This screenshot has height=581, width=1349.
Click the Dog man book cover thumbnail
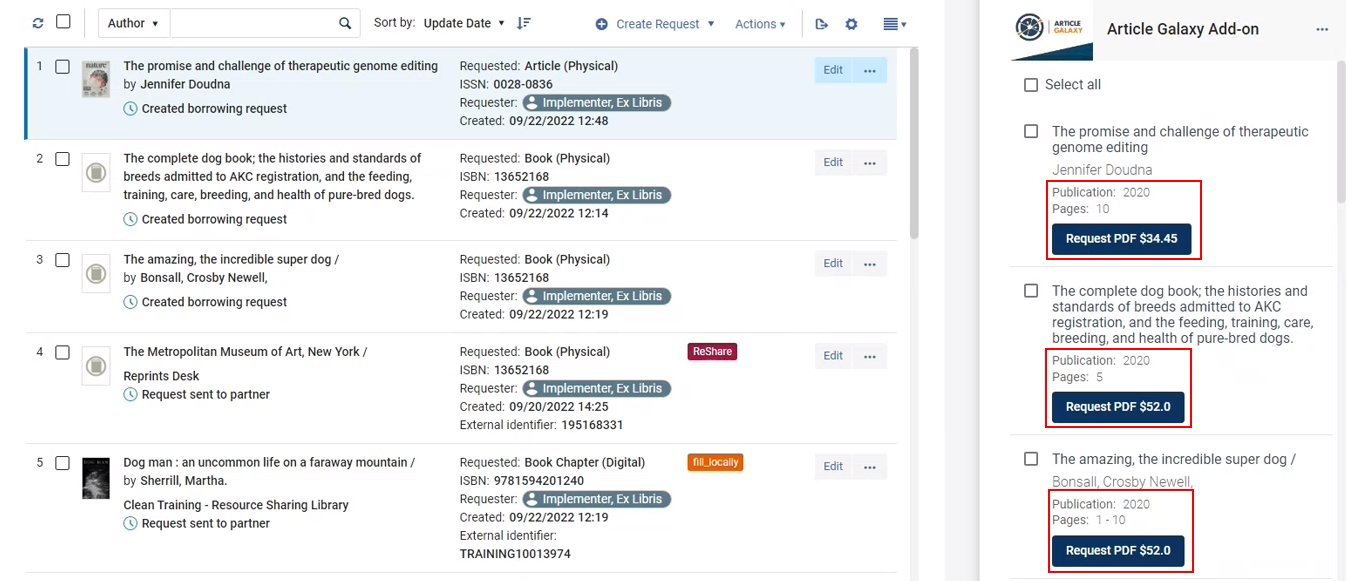pos(95,479)
